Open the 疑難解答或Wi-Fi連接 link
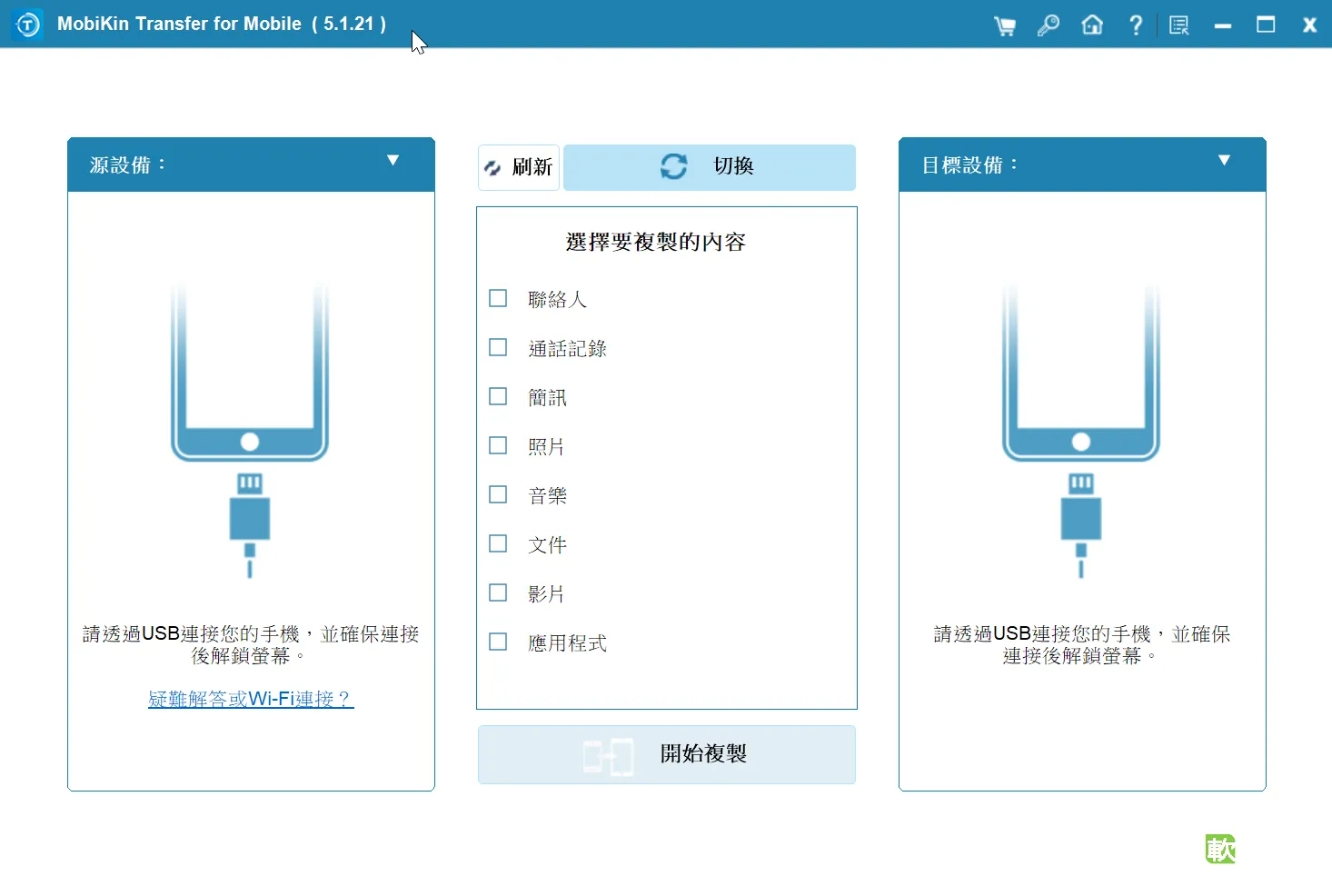 pyautogui.click(x=251, y=699)
